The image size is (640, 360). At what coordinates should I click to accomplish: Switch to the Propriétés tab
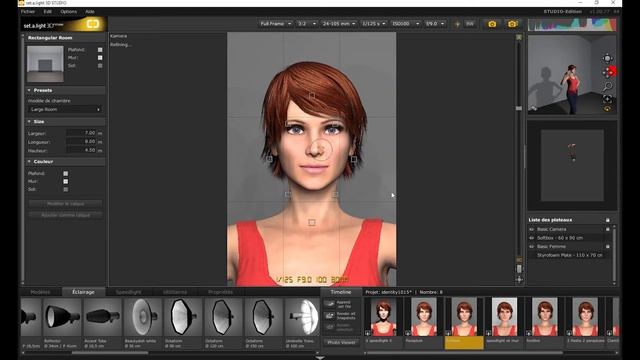click(x=220, y=292)
